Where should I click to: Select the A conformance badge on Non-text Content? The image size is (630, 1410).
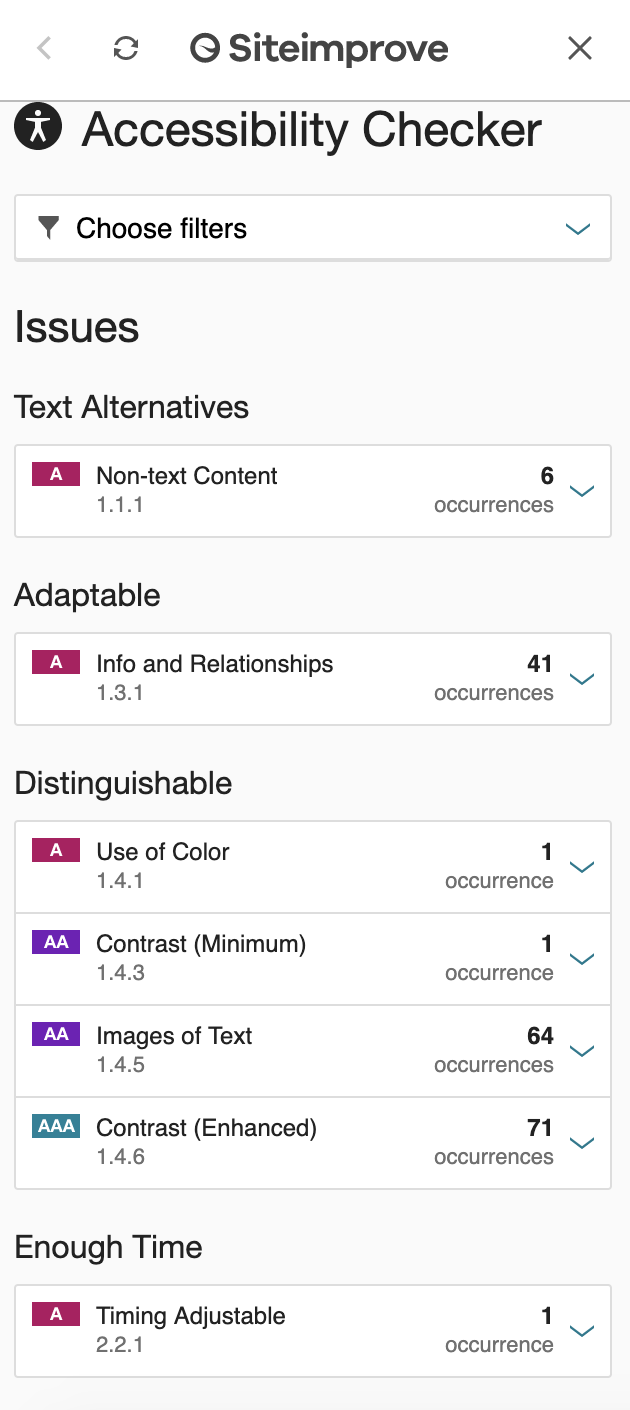tap(56, 474)
